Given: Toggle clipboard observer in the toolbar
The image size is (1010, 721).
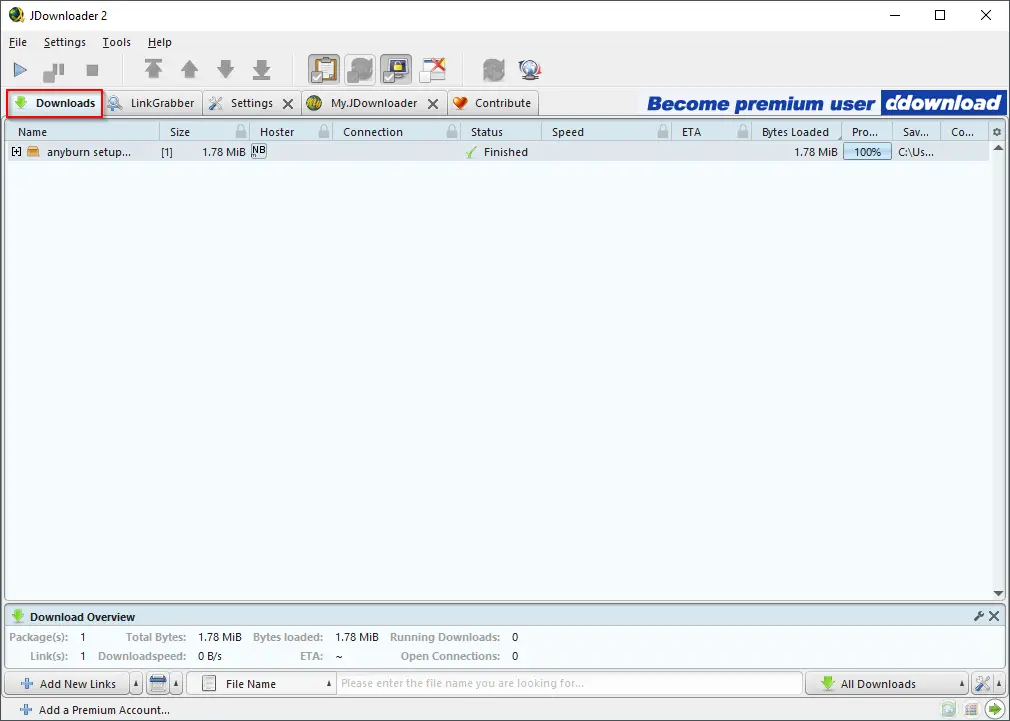Looking at the screenshot, I should (324, 70).
